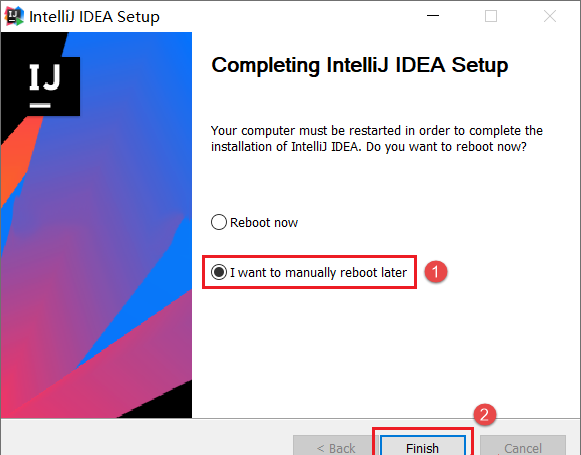Minimize the IntelliJ IDEA Setup window
This screenshot has height=455, width=581.
(x=433, y=16)
